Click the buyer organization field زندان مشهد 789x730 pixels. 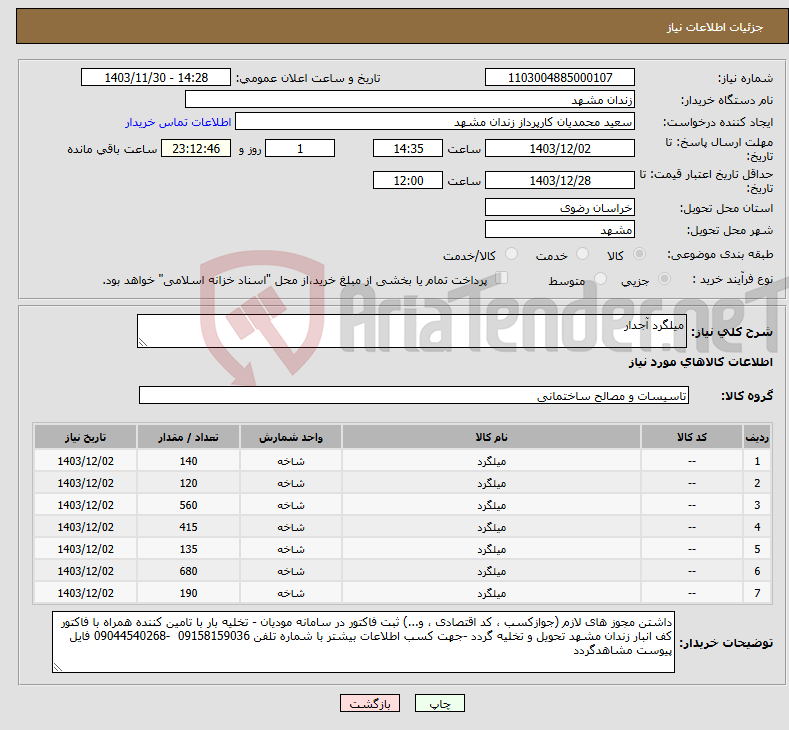click(410, 100)
